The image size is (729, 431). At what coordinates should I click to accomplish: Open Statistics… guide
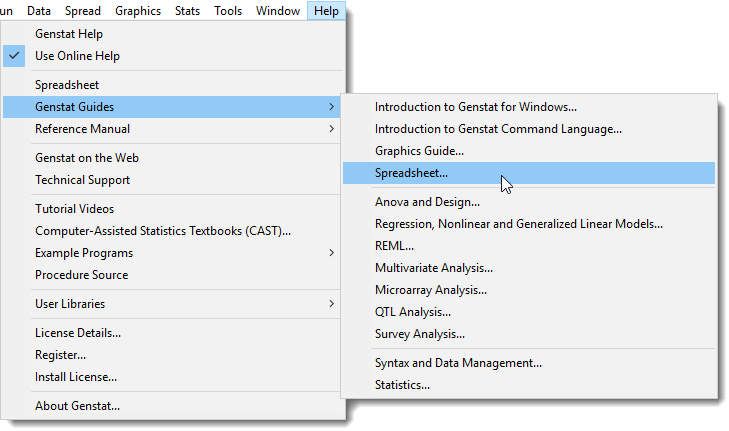[529, 385]
